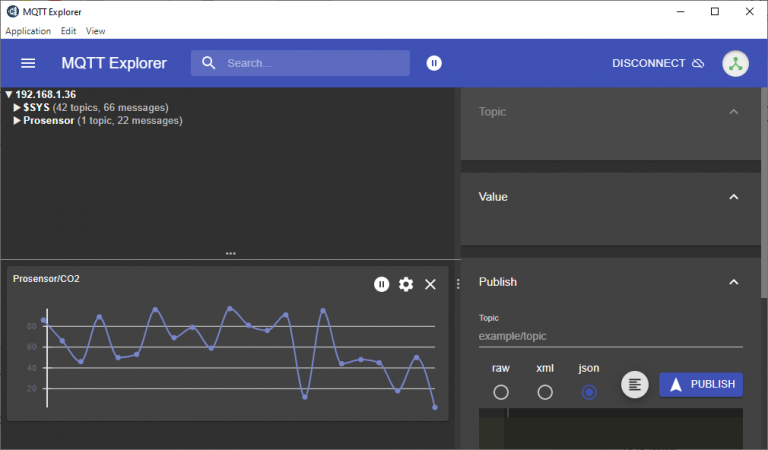
Task: Click the DISCONNECT button
Action: pyautogui.click(x=658, y=63)
